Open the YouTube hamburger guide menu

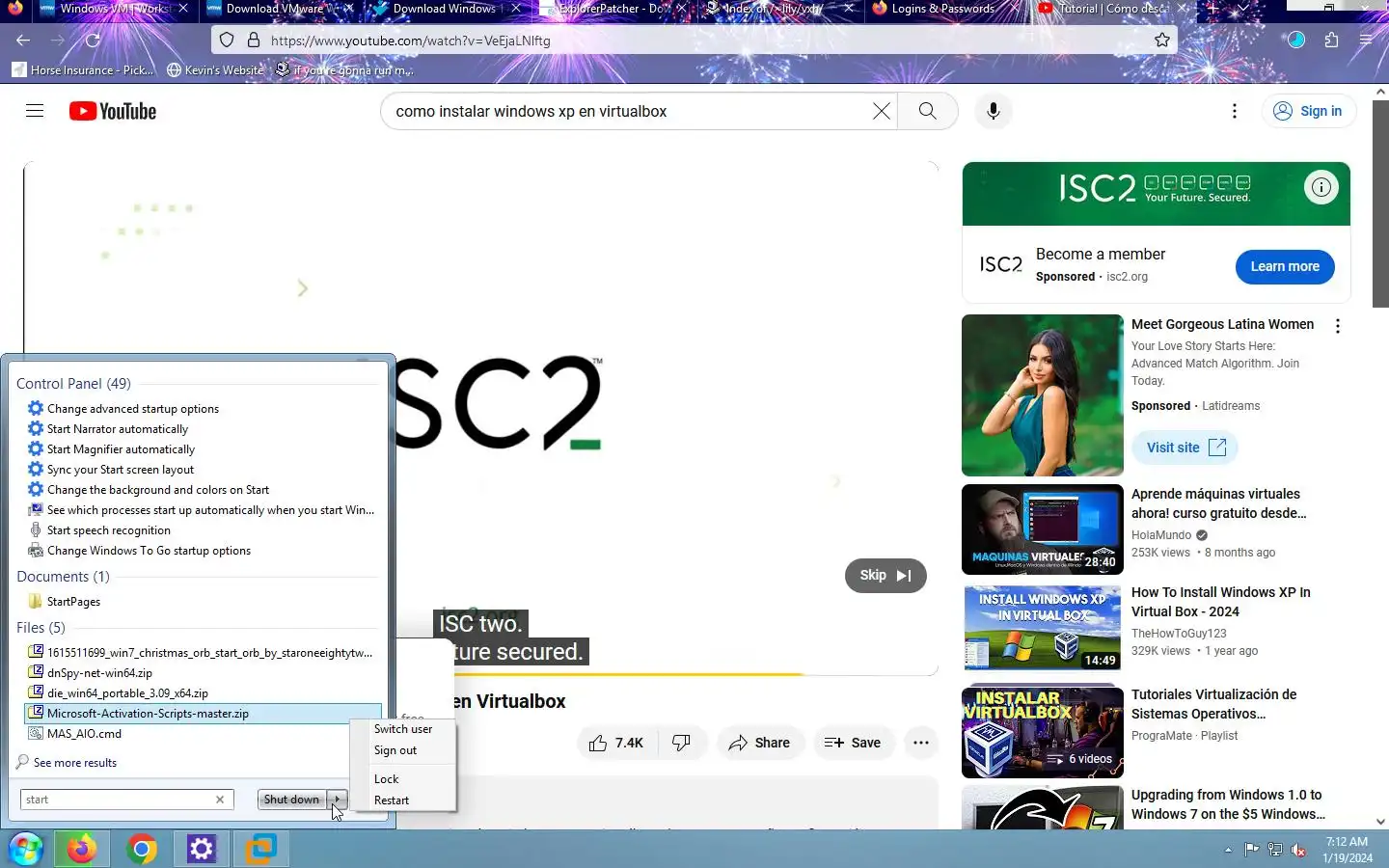[35, 111]
